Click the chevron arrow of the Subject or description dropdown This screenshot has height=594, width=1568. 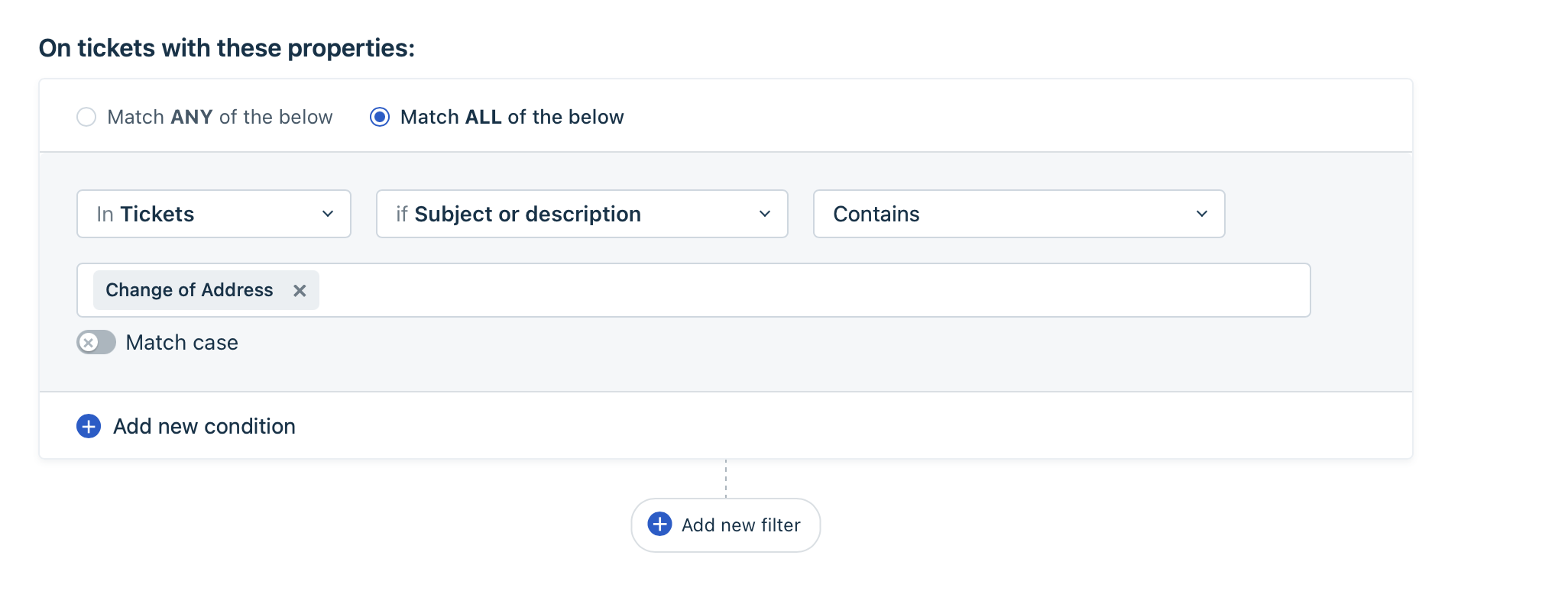(x=765, y=214)
